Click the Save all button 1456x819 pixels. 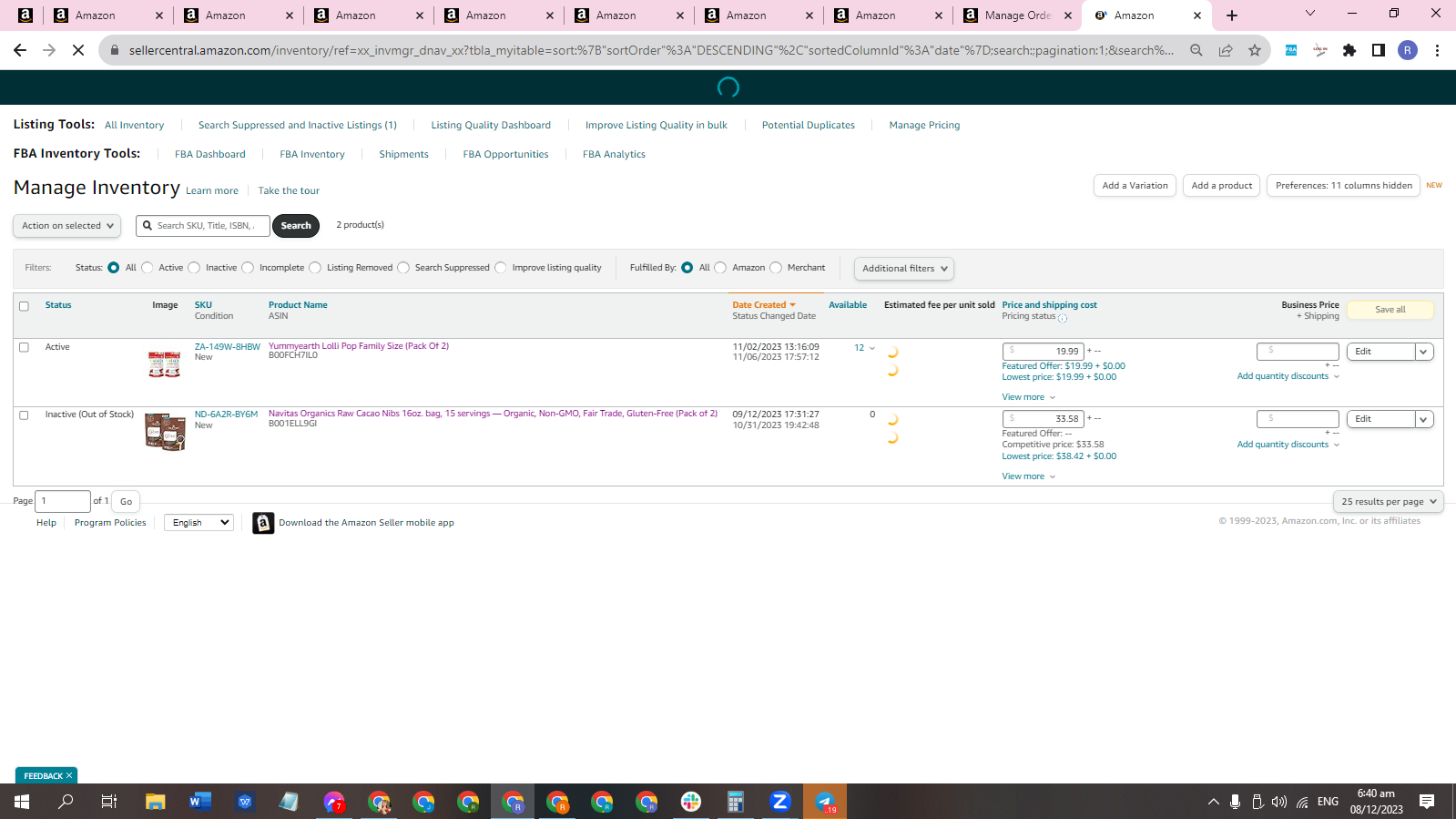[x=1390, y=310]
